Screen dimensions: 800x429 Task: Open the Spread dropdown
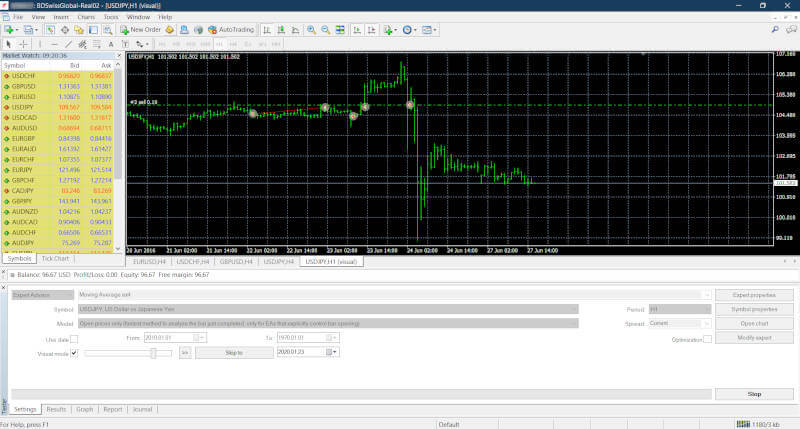coord(706,324)
